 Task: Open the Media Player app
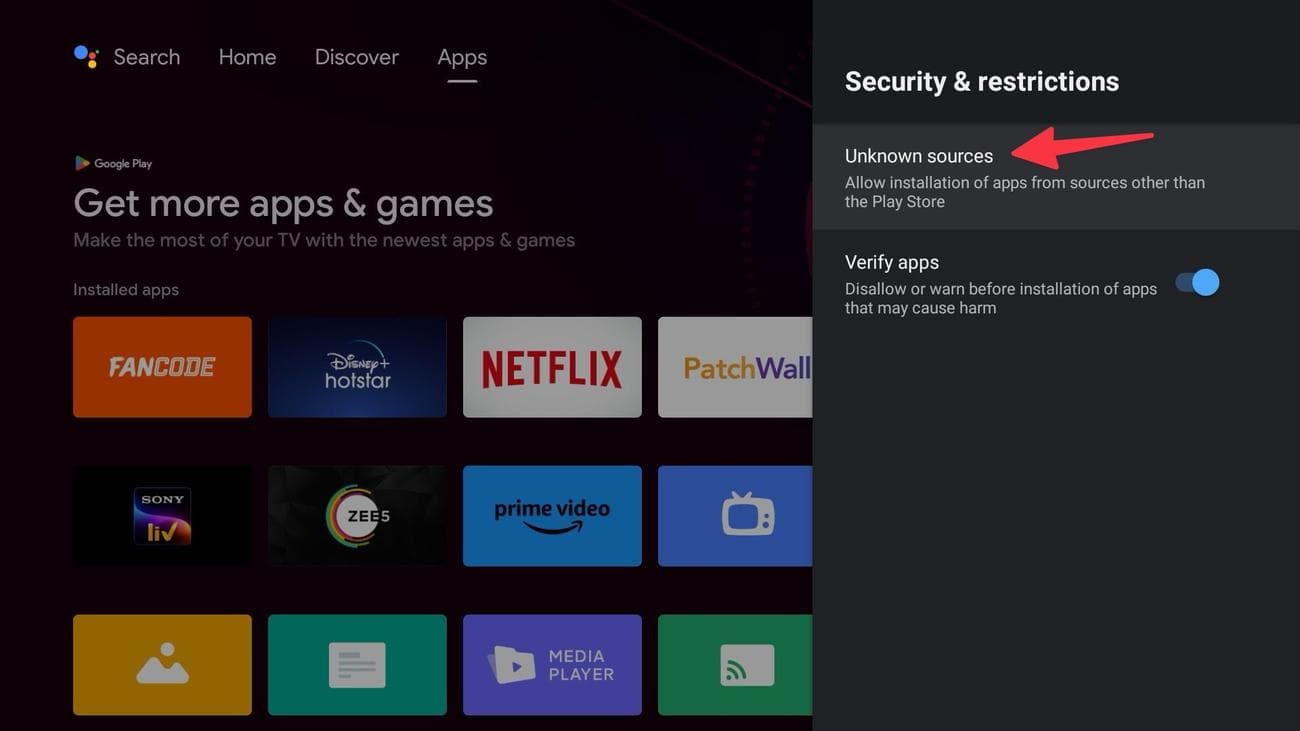tap(551, 664)
